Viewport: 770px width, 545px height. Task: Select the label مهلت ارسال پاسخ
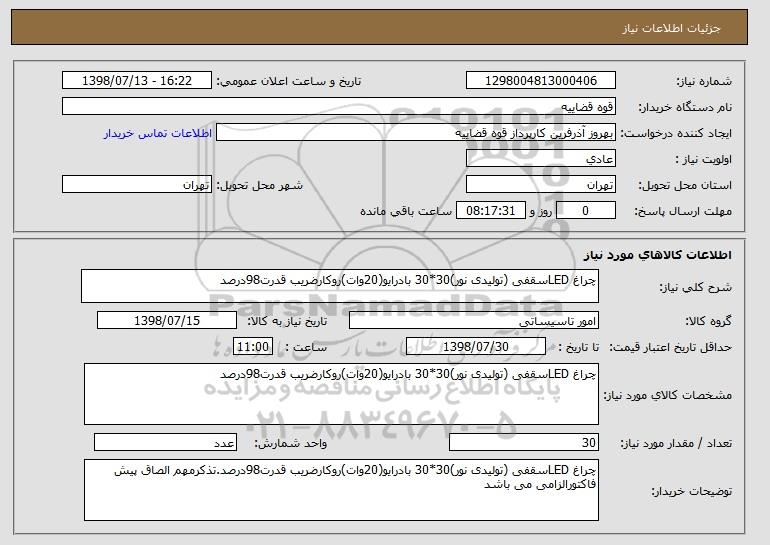pos(683,212)
